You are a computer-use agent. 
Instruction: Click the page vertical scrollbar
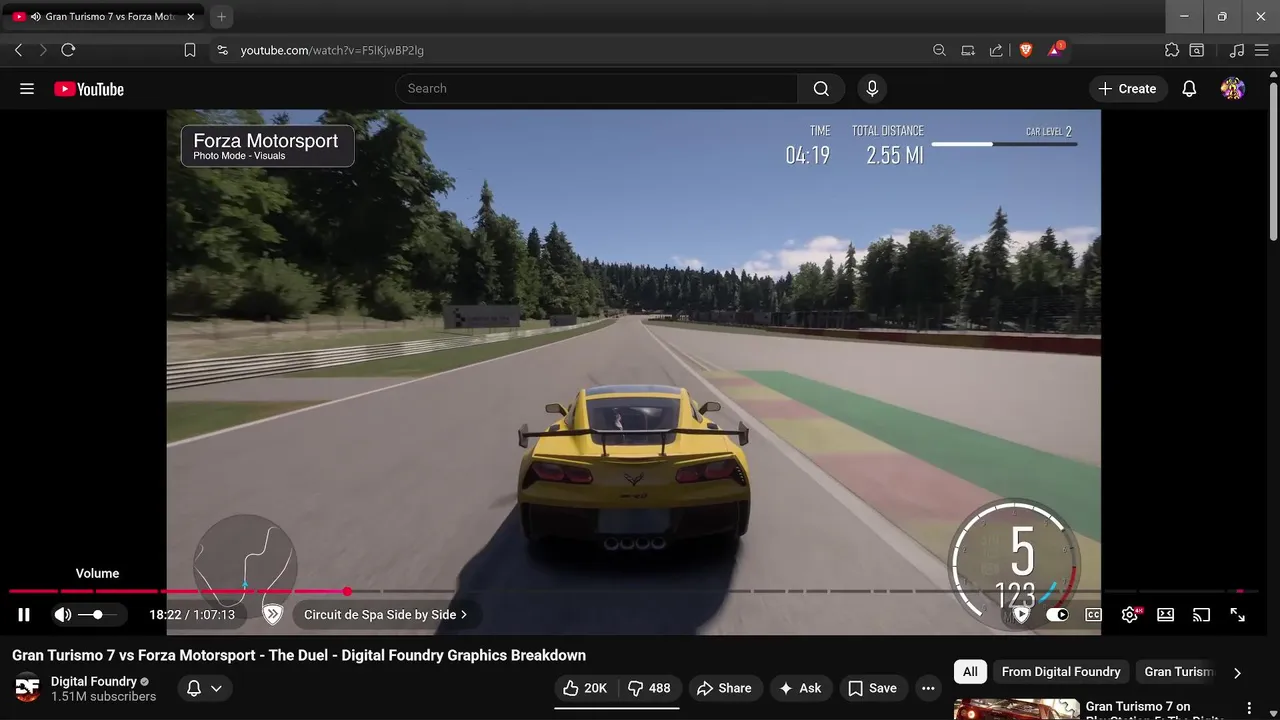[1274, 160]
